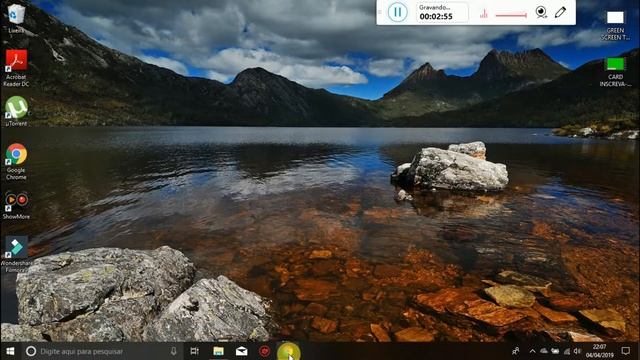This screenshot has height=360, width=640.
Task: Open the network tray icon
Action: (x=567, y=351)
